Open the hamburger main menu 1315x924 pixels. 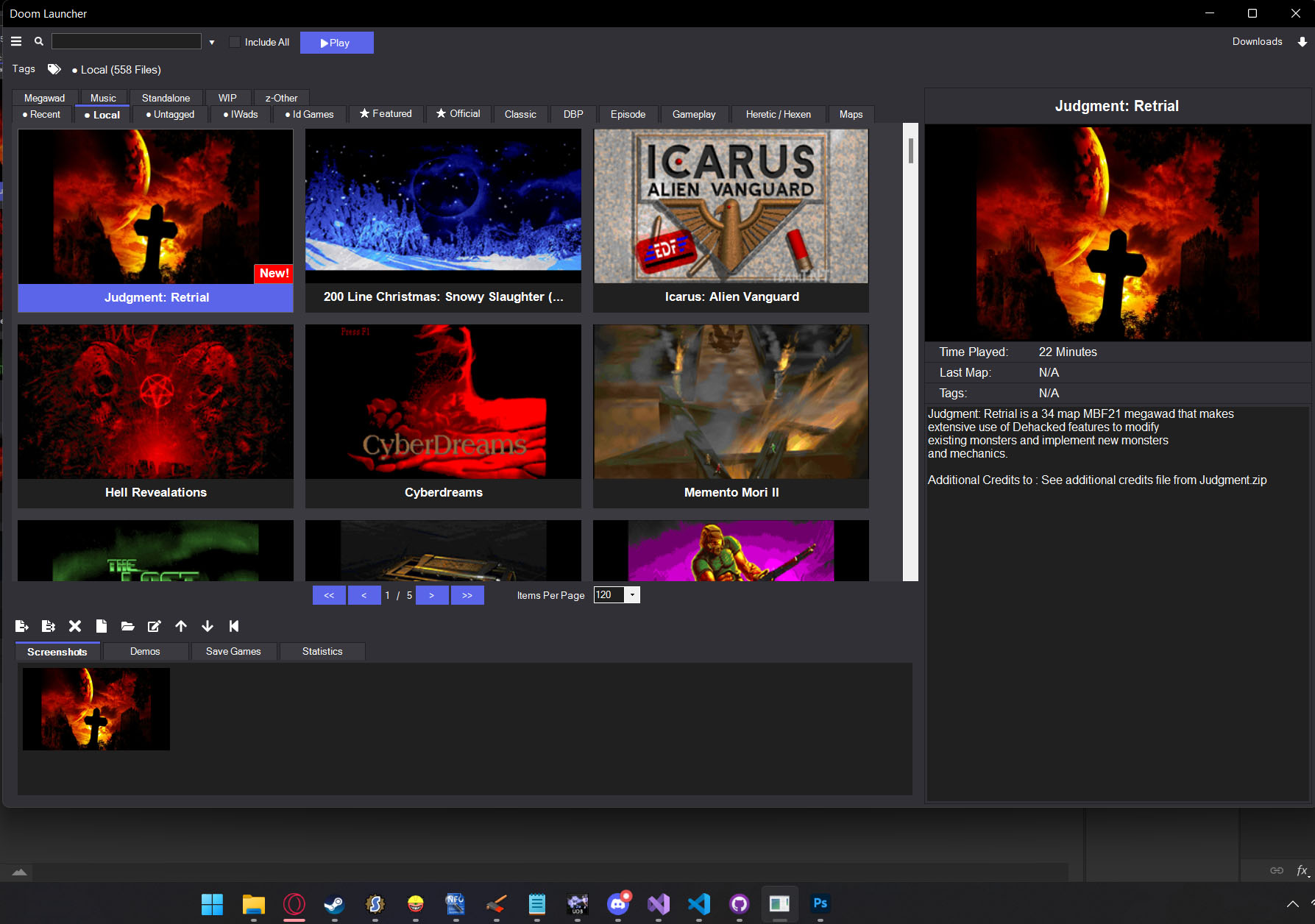point(16,42)
